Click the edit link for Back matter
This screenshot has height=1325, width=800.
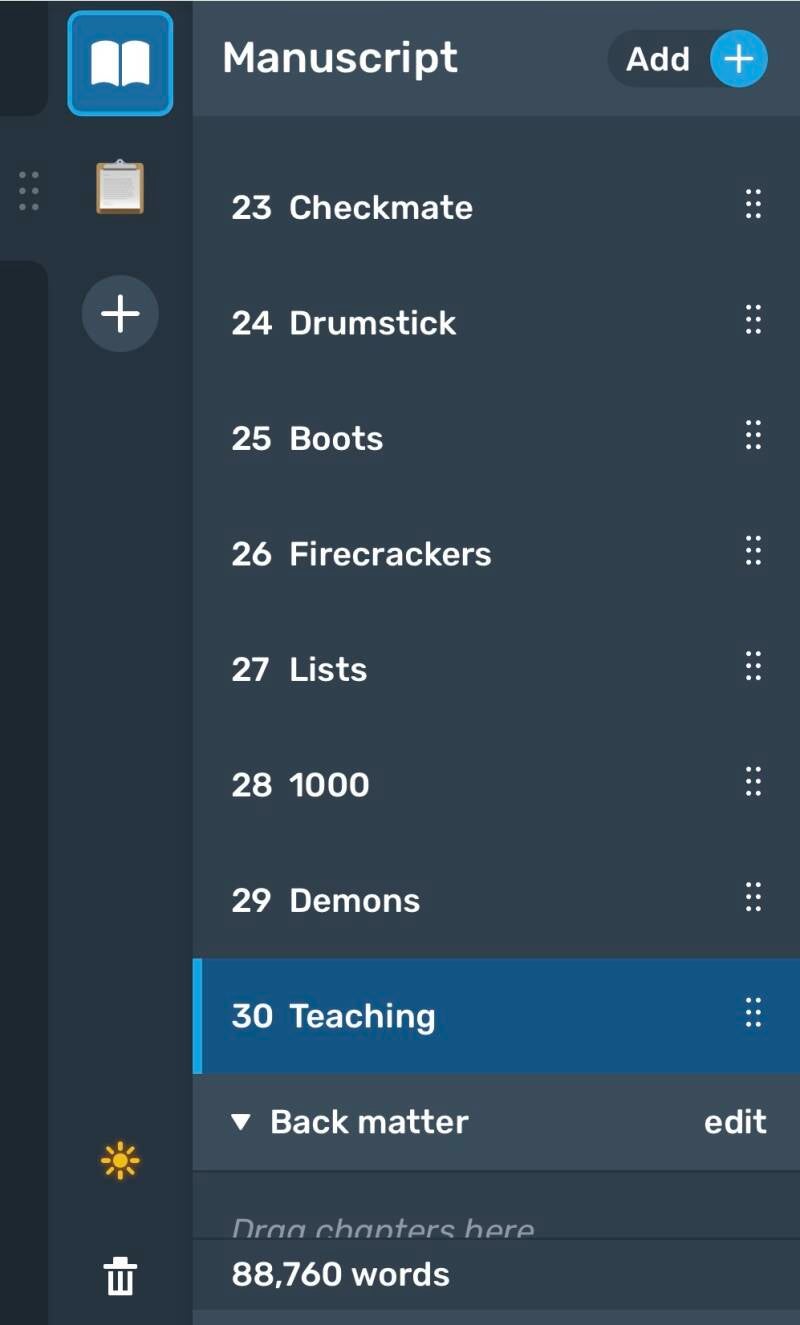(x=735, y=1122)
